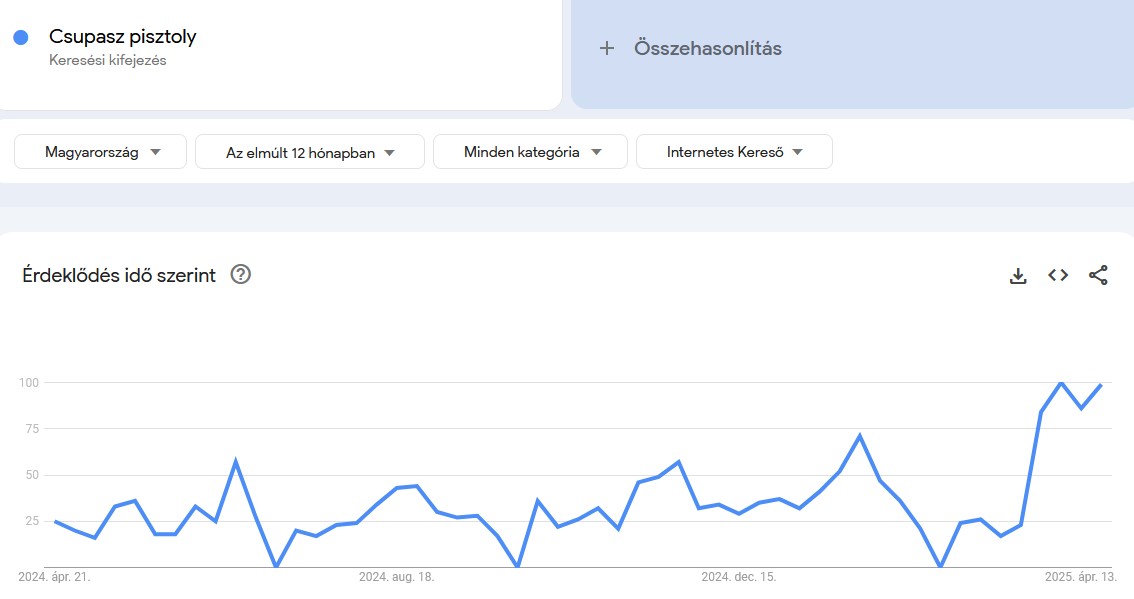The width and height of the screenshot is (1134, 599).
Task: Open help for Érdeklődés idő szerint
Action: point(240,275)
